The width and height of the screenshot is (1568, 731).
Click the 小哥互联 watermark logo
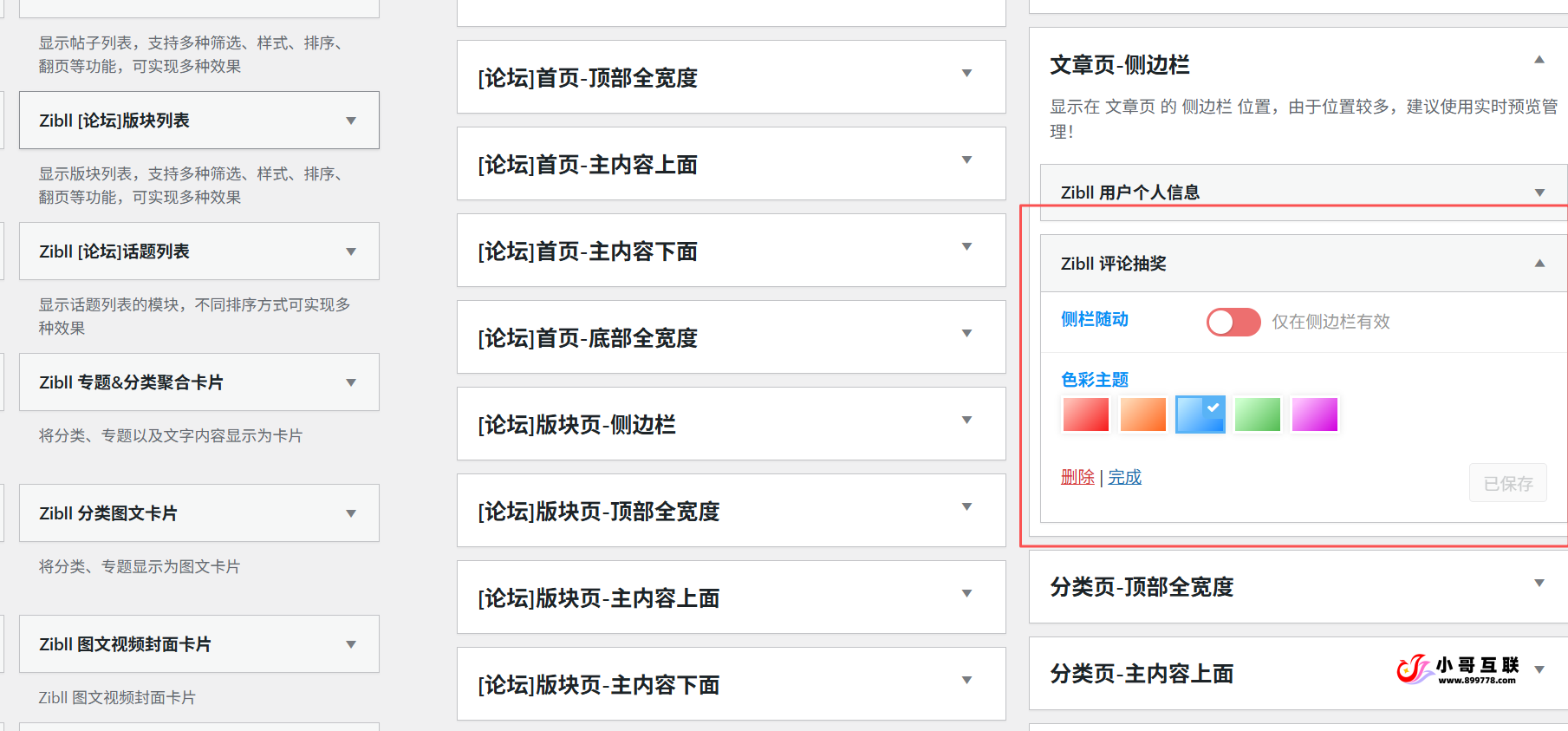click(1457, 669)
